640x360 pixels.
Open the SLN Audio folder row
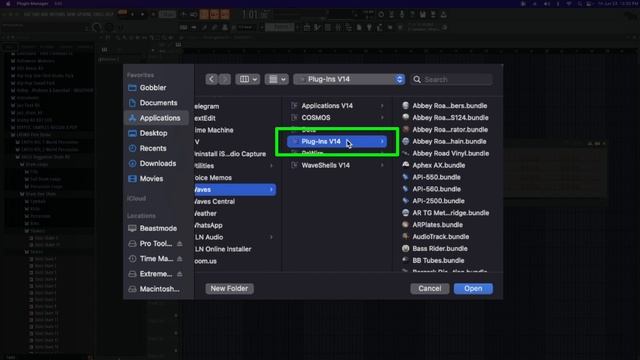(235, 237)
